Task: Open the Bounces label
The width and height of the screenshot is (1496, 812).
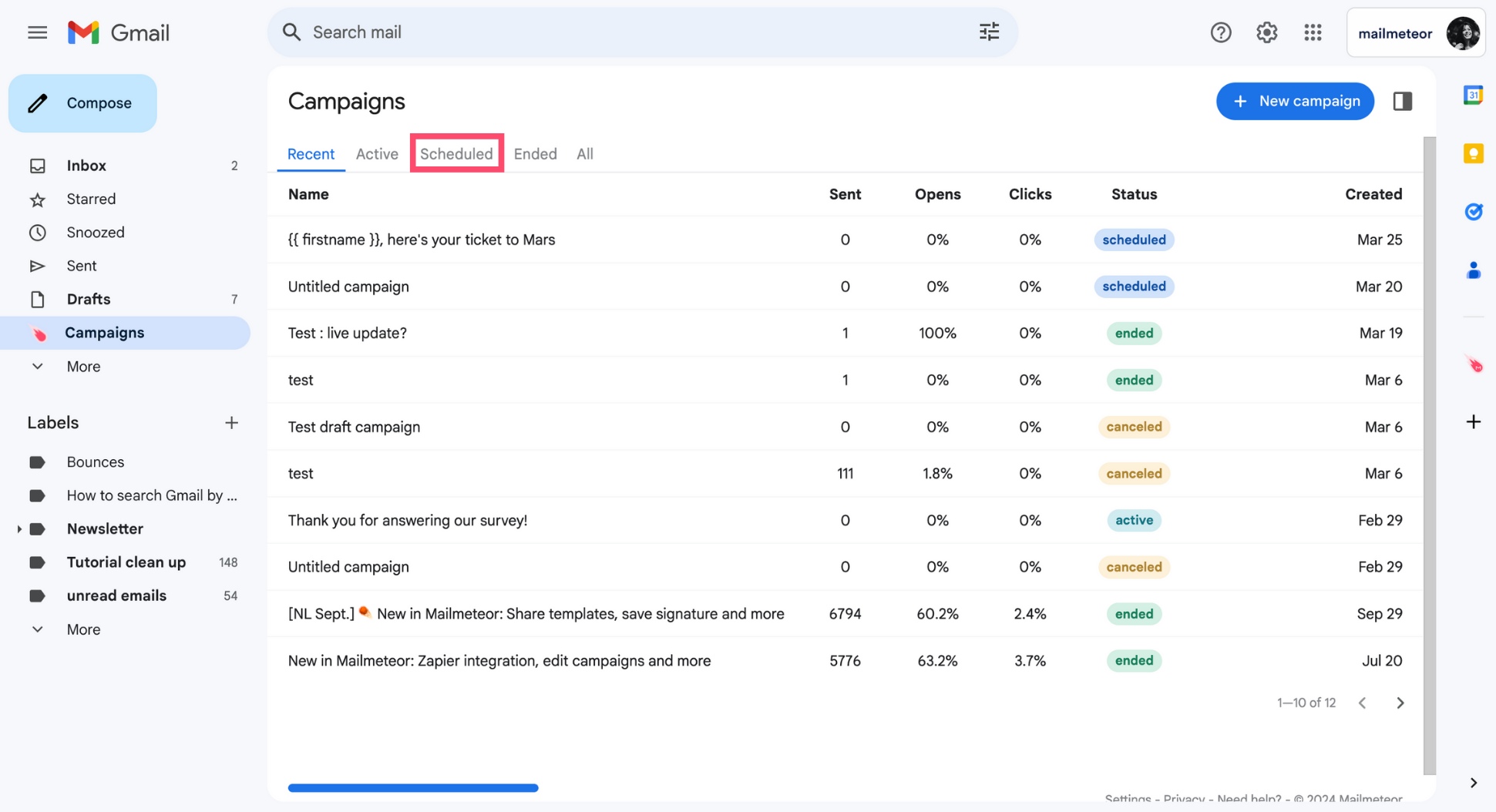Action: click(125, 462)
